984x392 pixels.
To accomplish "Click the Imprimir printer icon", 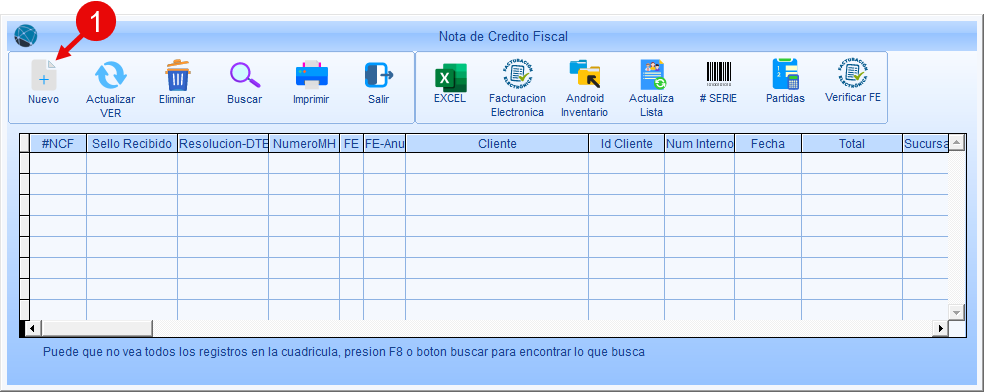I will click(x=312, y=75).
